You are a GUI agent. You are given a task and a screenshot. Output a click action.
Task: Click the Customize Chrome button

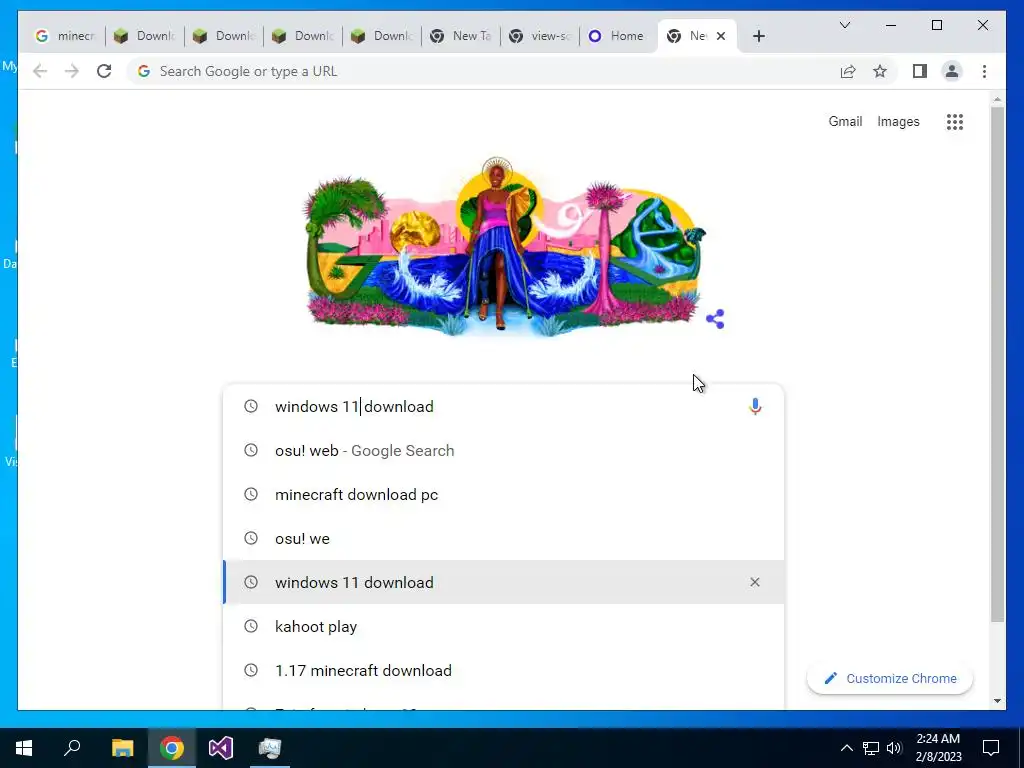pyautogui.click(x=889, y=679)
